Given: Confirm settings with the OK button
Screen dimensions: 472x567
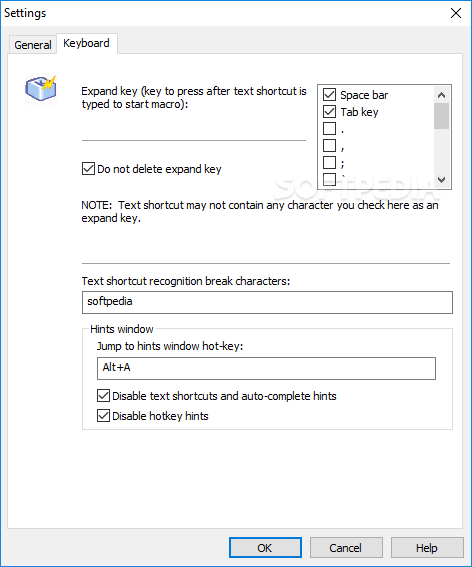Looking at the screenshot, I should pyautogui.click(x=265, y=548).
